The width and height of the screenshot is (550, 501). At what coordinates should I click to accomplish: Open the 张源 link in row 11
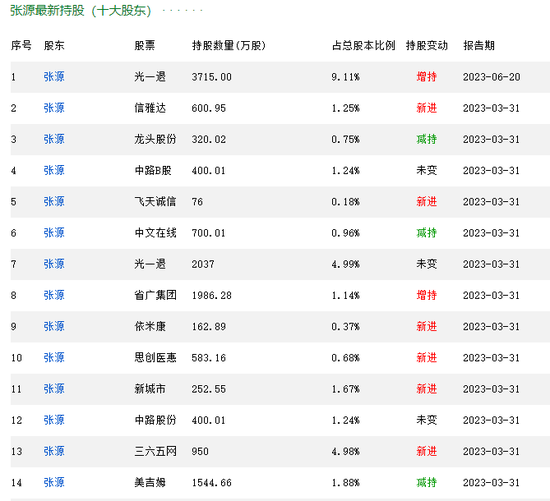pos(54,389)
